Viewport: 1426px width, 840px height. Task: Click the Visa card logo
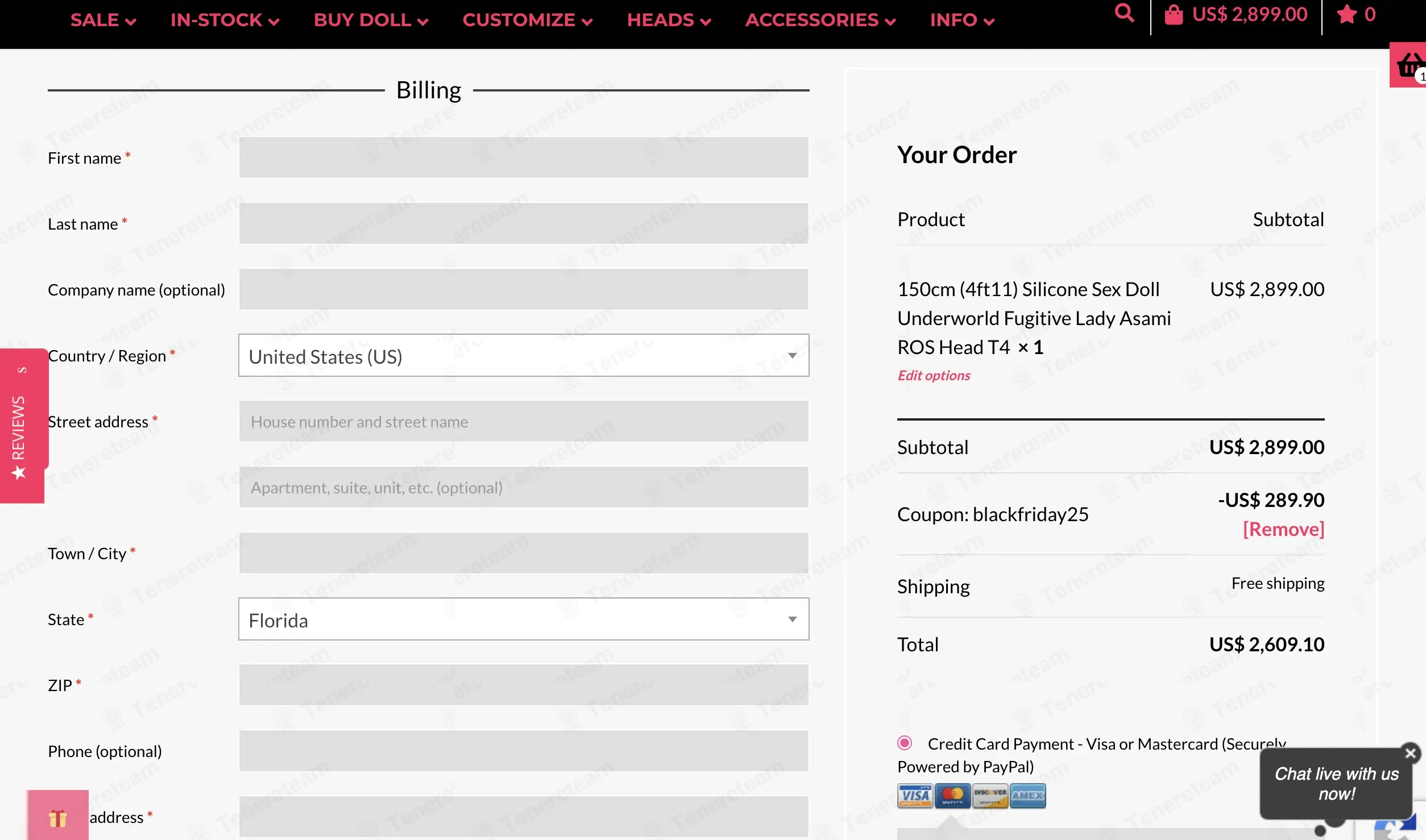[x=915, y=796]
